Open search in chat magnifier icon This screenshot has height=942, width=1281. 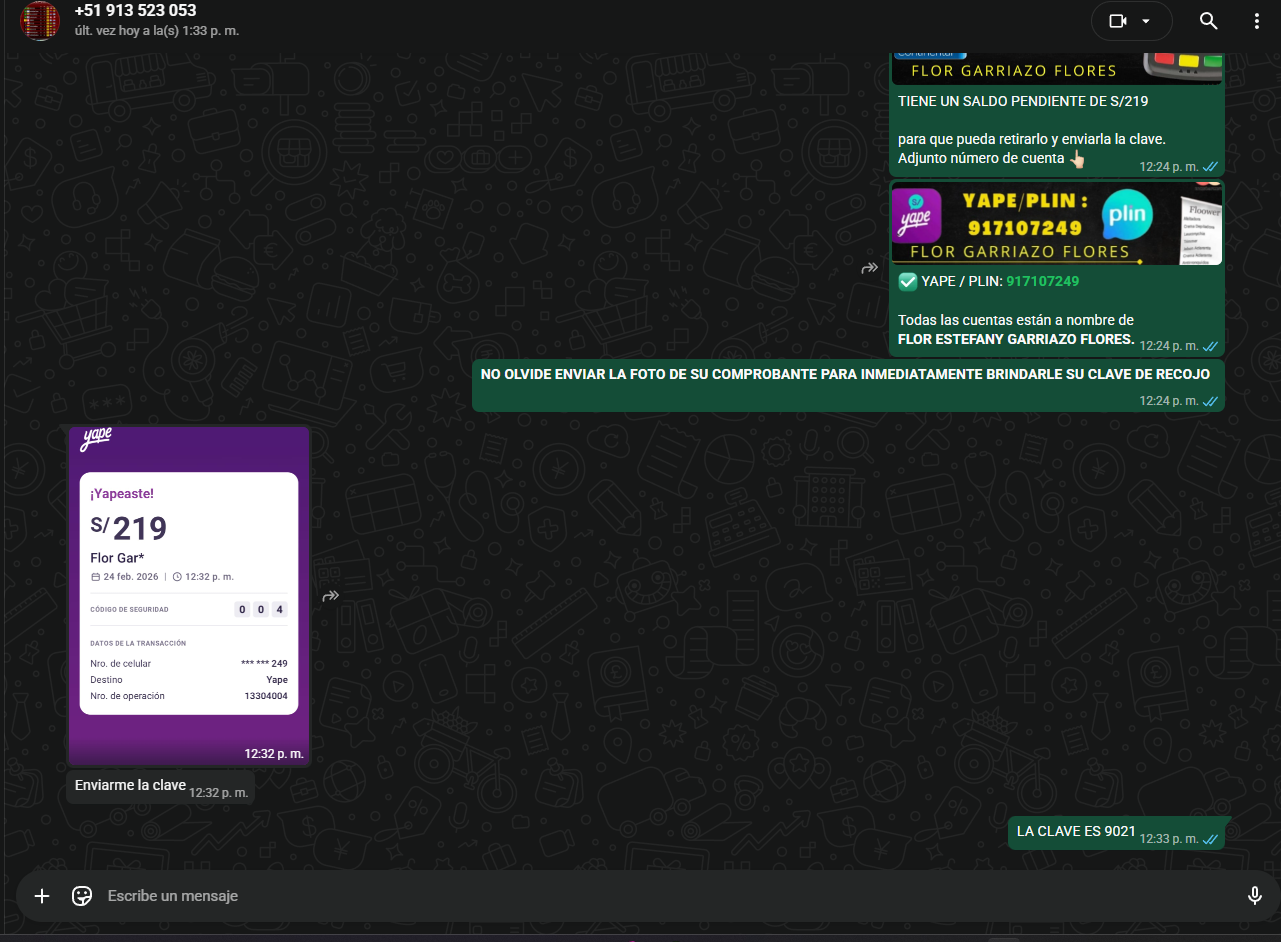(x=1208, y=21)
